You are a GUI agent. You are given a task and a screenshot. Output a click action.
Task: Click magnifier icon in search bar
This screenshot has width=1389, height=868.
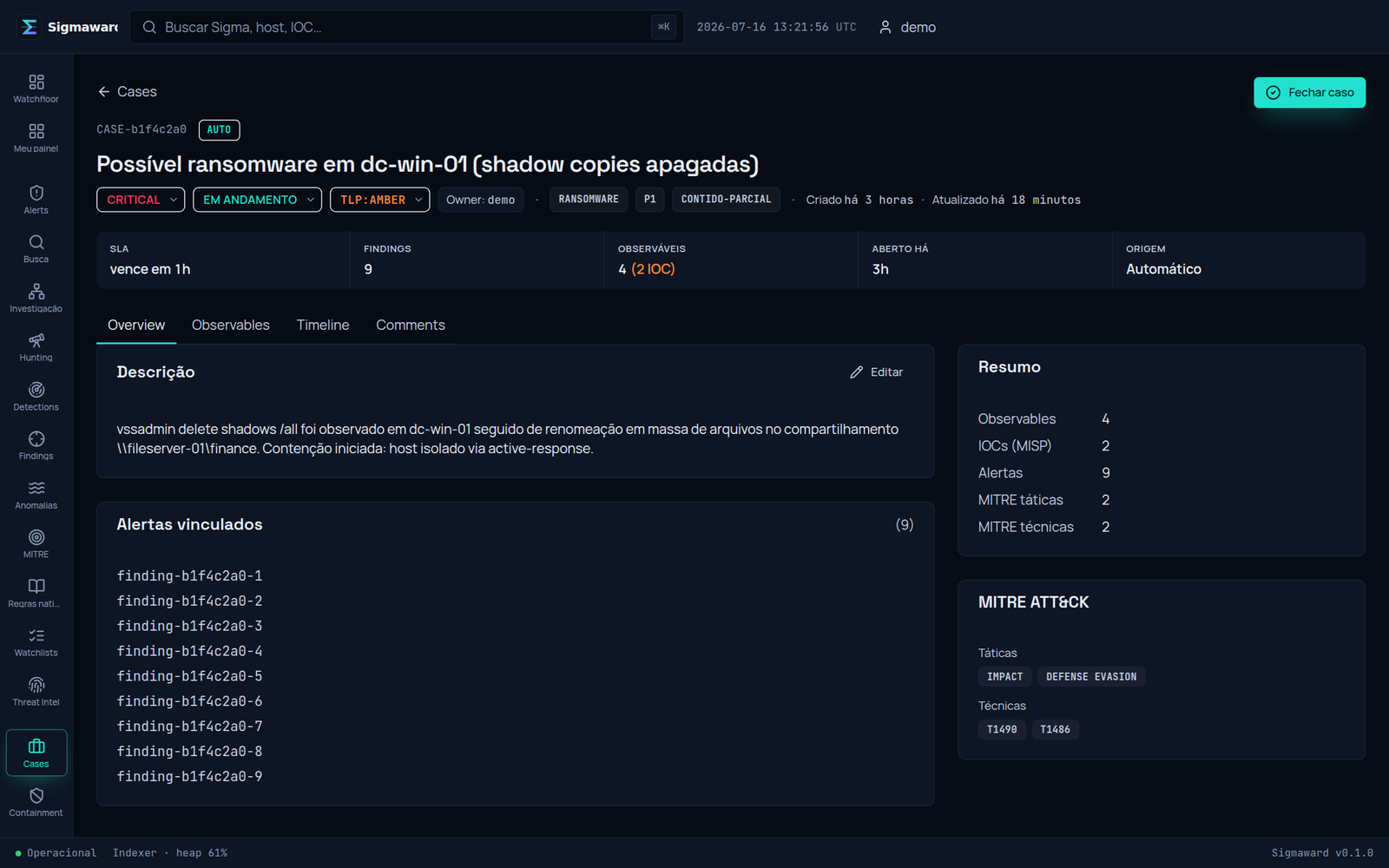(x=149, y=27)
